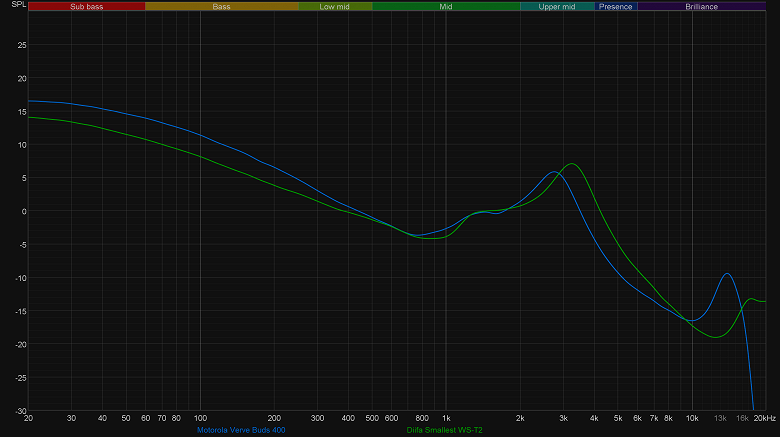Select the Low mid band header
This screenshot has width=780, height=437.
pos(334,6)
